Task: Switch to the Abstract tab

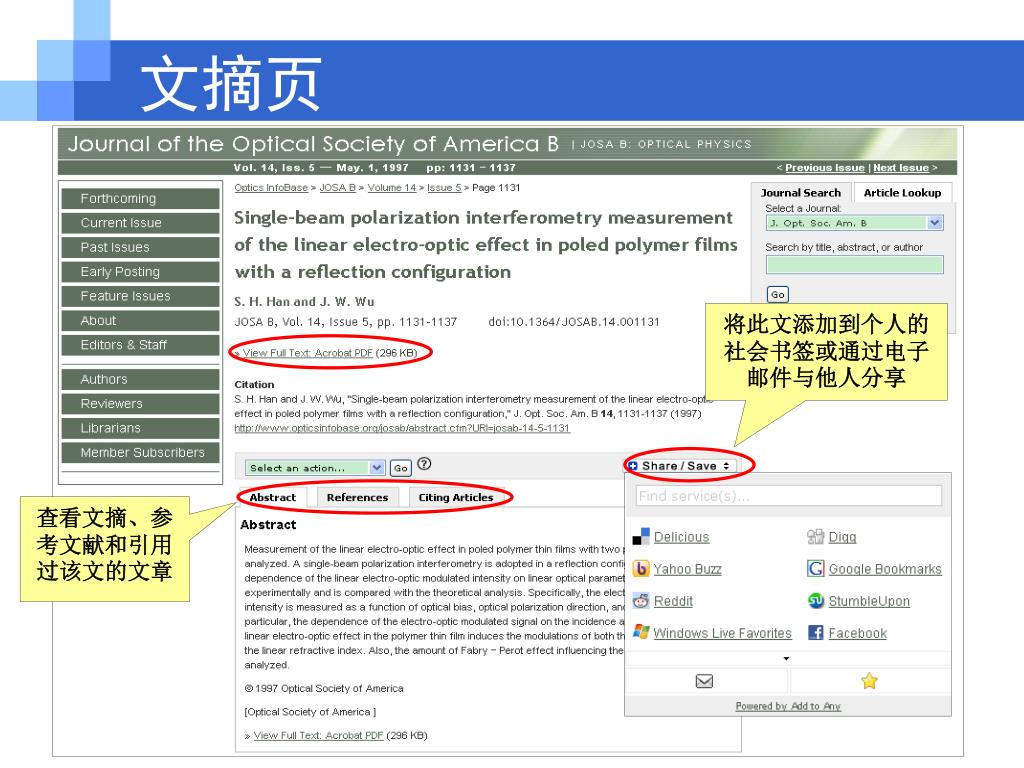Action: pos(272,498)
